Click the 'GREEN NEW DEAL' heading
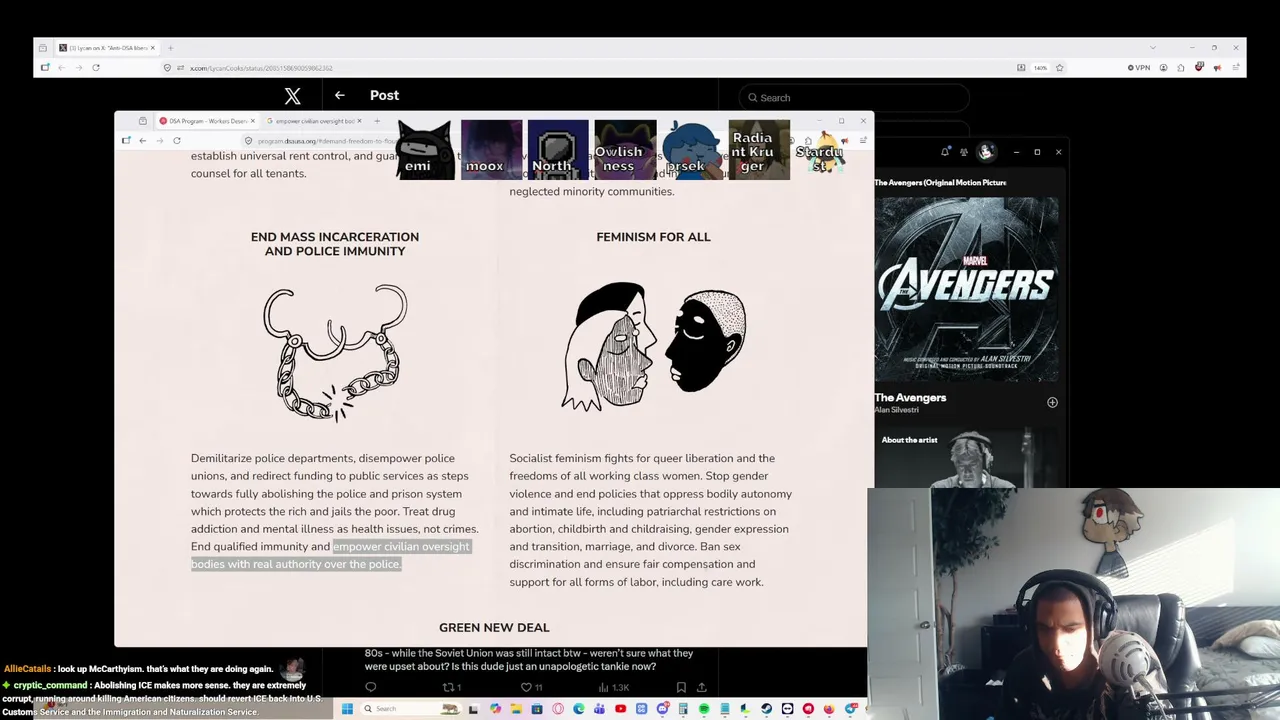 point(494,627)
